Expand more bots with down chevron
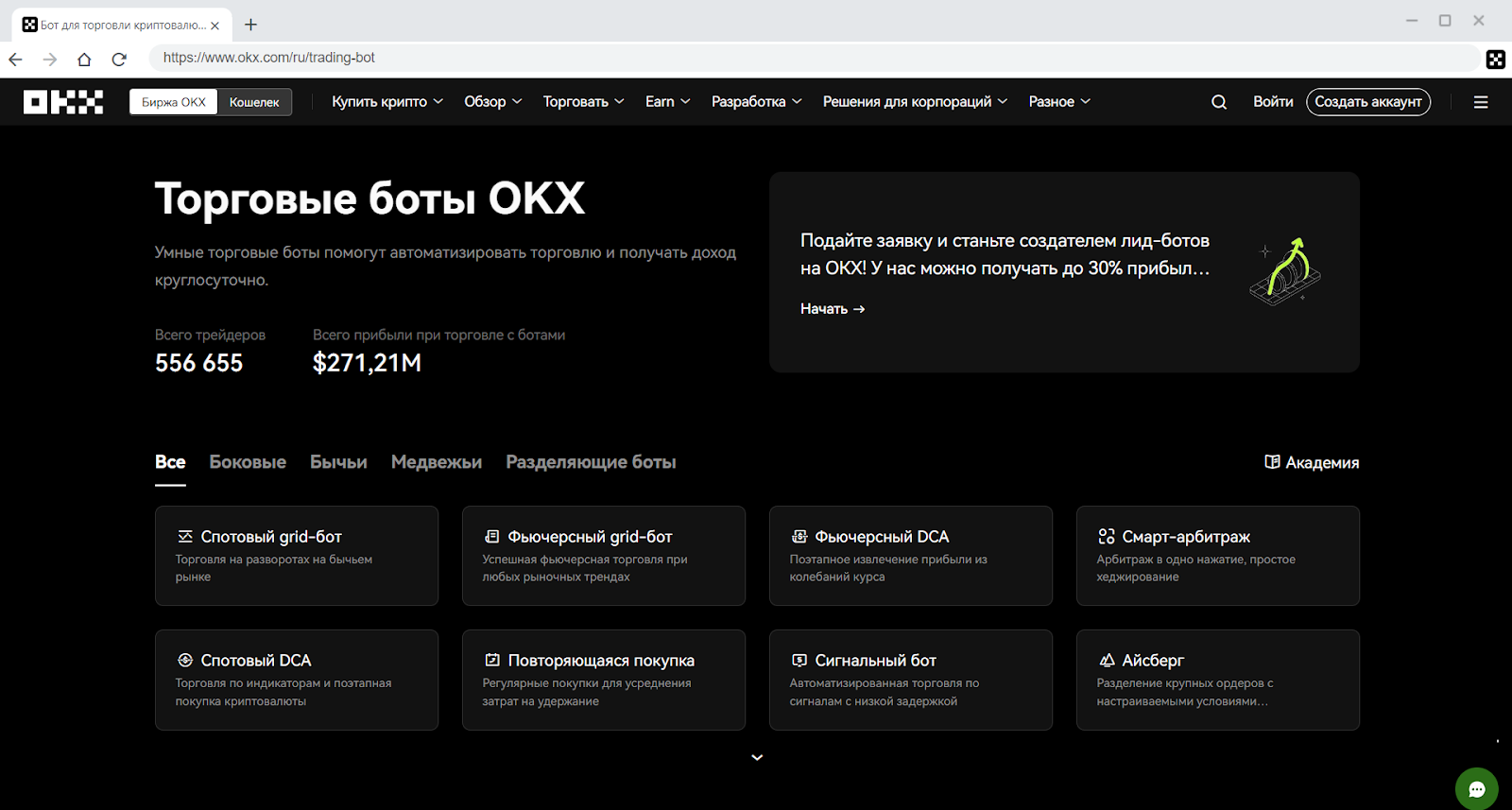Screen dimensions: 1512x810 757,757
